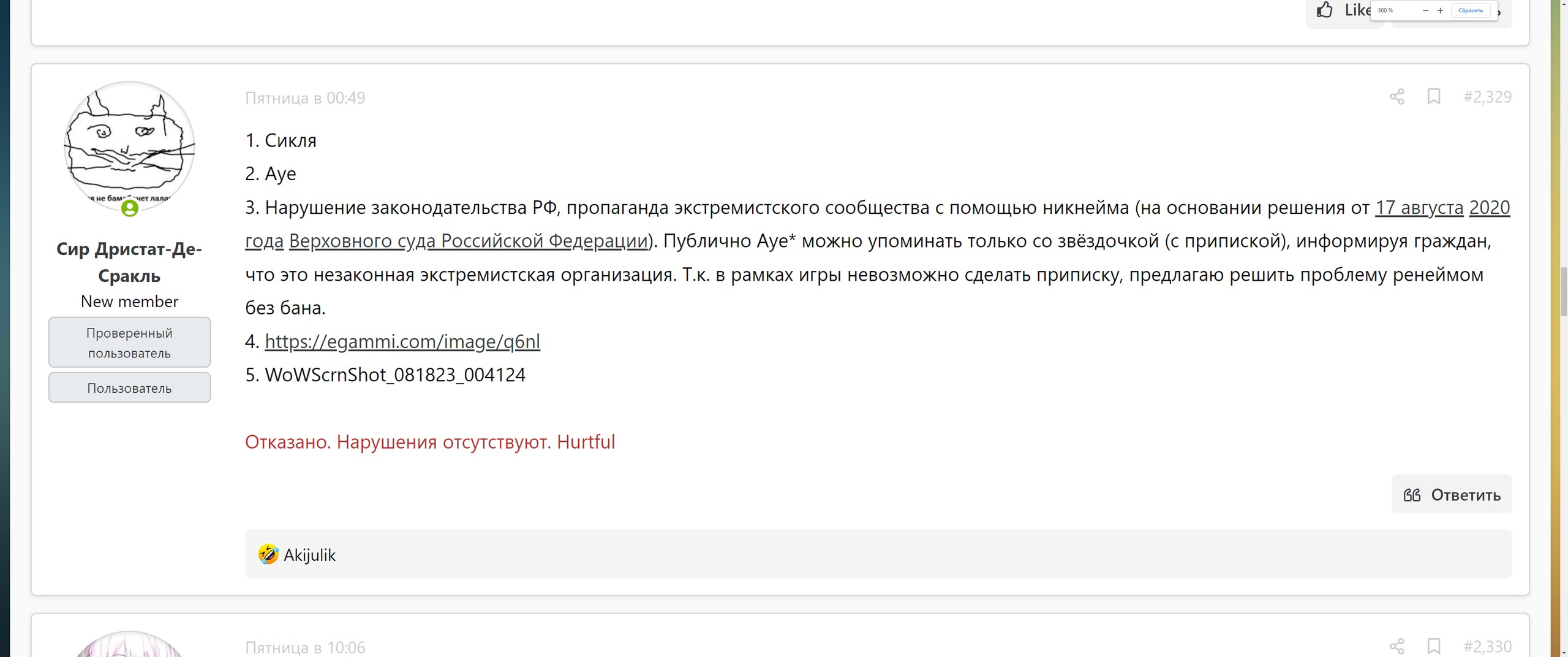This screenshot has width=1568, height=657.
Task: Open the egammi.com image link
Action: coord(402,341)
